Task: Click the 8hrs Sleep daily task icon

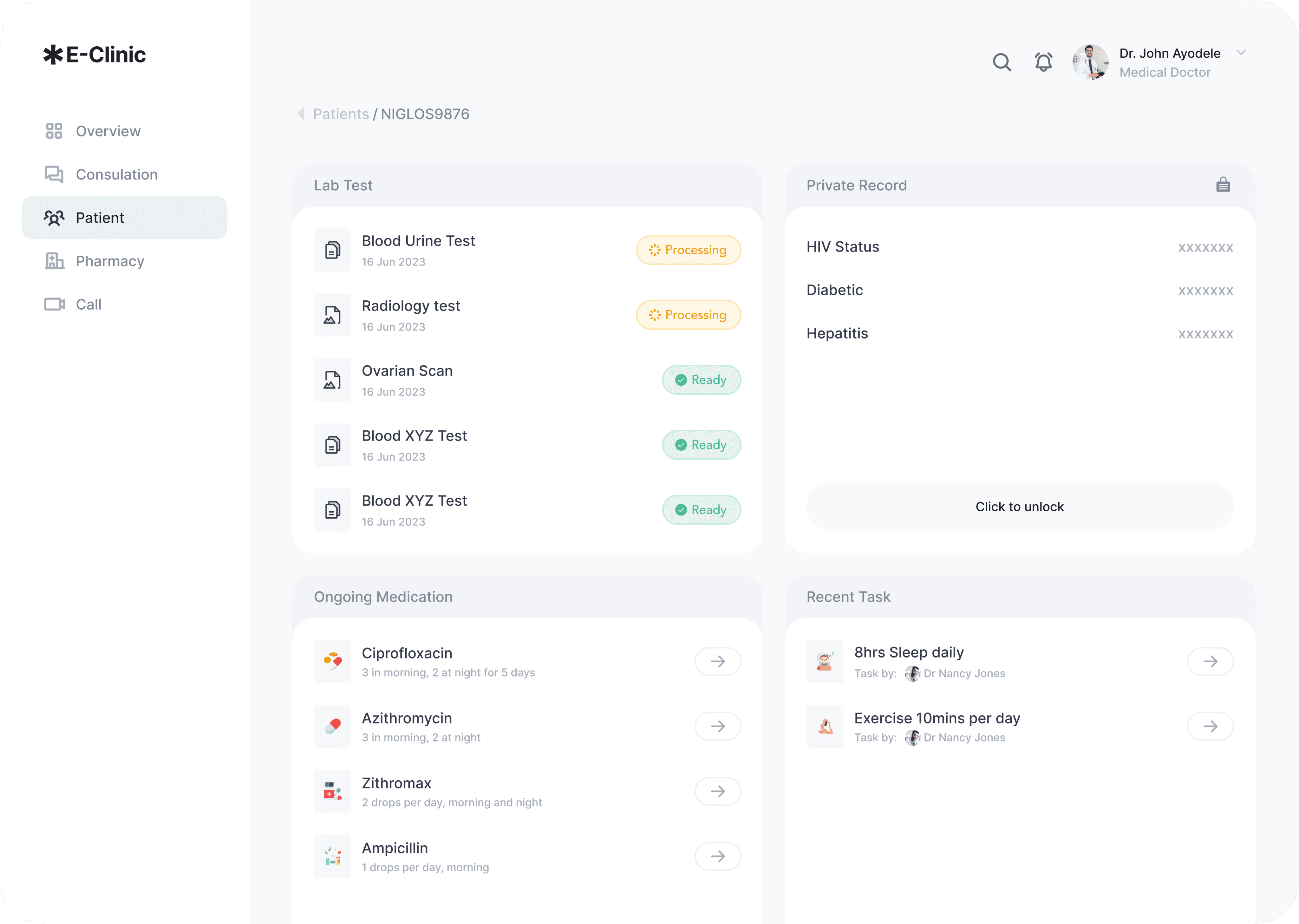Action: pyautogui.click(x=825, y=661)
